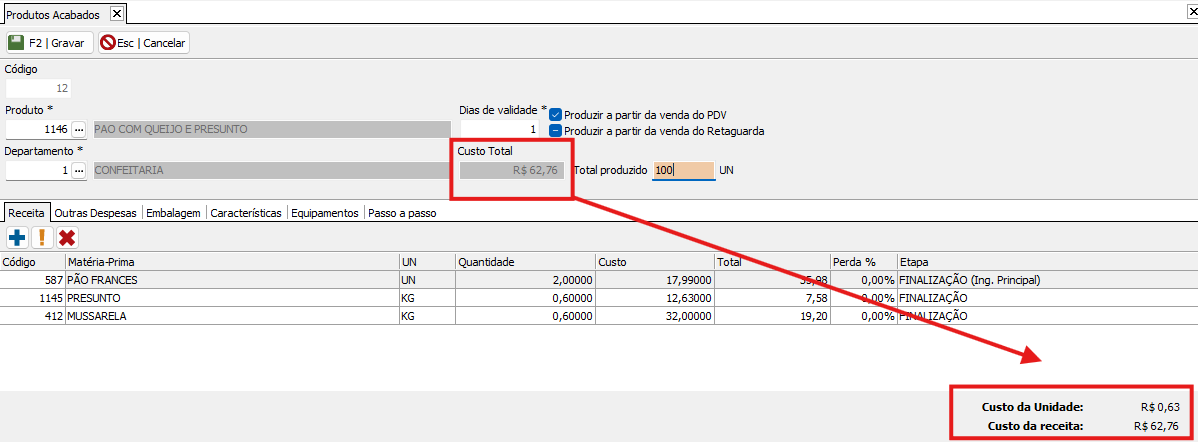Click the blue plus add ingredient icon
This screenshot has width=1198, height=442.
coord(17,237)
